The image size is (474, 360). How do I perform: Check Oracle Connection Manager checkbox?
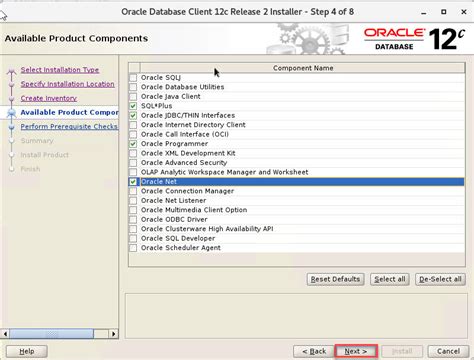coord(133,191)
